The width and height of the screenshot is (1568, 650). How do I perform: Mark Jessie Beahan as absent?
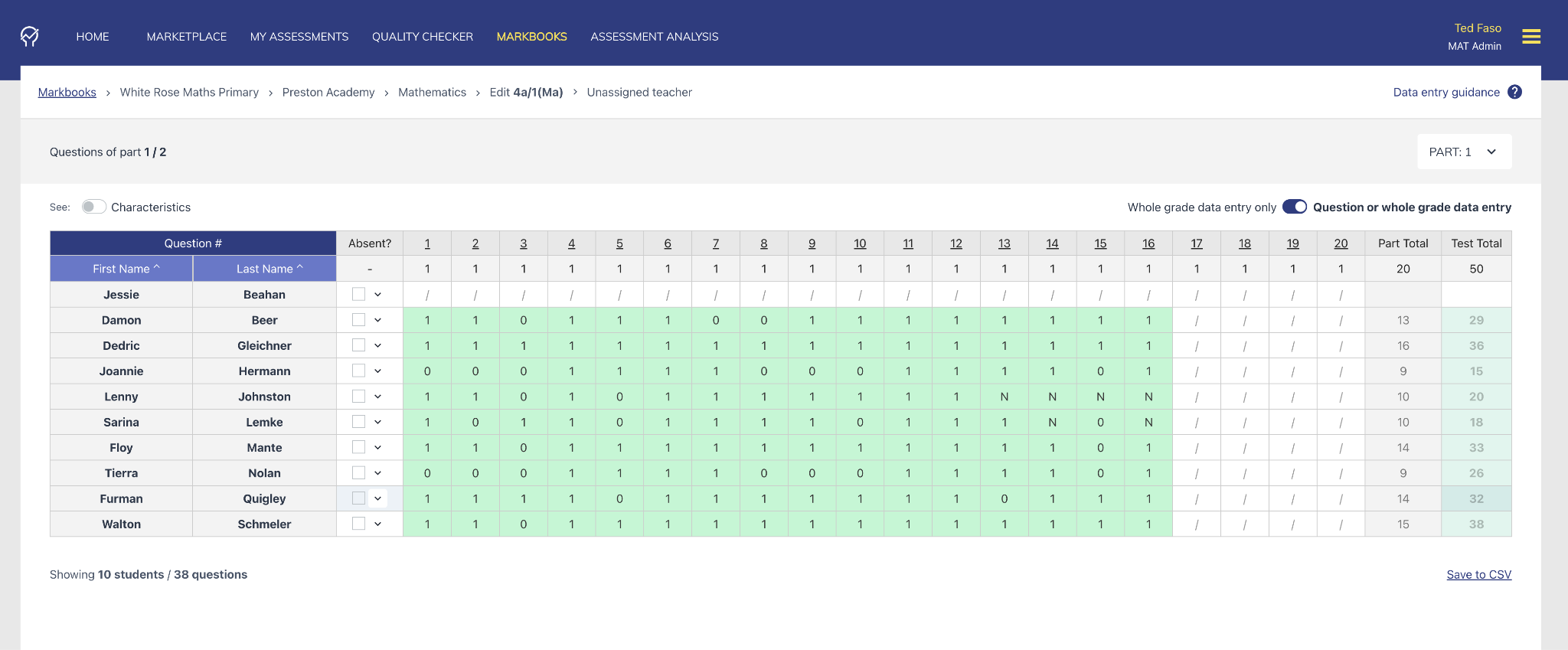tap(358, 294)
